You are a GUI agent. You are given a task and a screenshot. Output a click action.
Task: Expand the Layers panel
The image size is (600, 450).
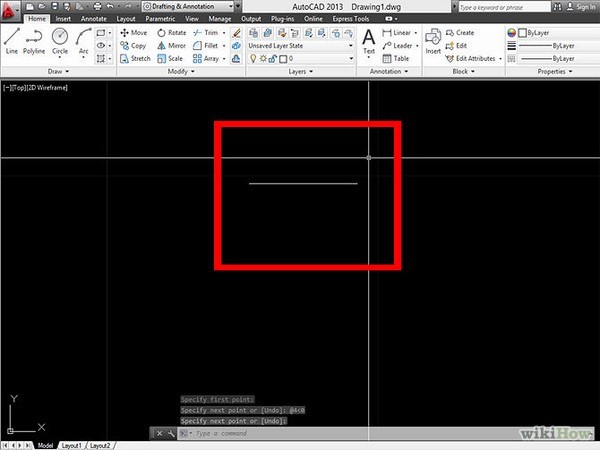301,72
